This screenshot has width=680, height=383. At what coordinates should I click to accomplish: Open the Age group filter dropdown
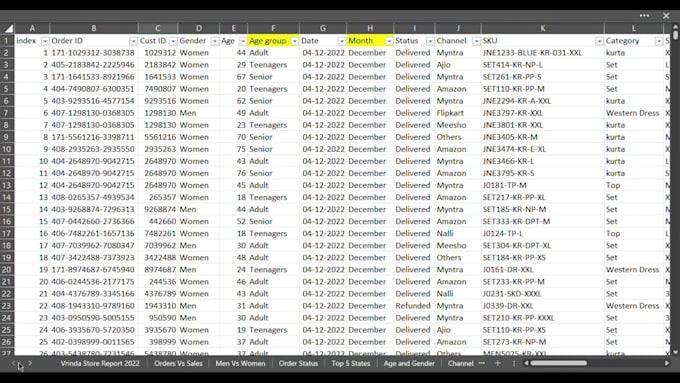point(294,41)
